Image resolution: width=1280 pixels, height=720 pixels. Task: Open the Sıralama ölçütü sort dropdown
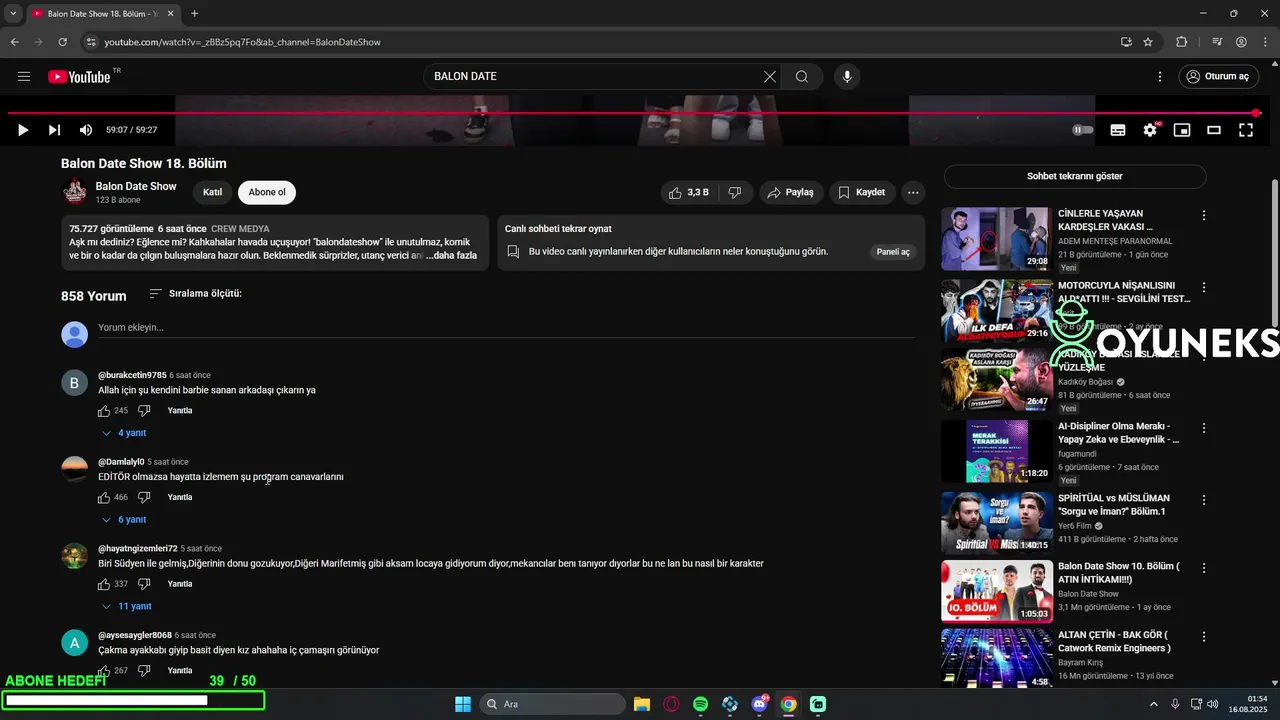(x=195, y=294)
